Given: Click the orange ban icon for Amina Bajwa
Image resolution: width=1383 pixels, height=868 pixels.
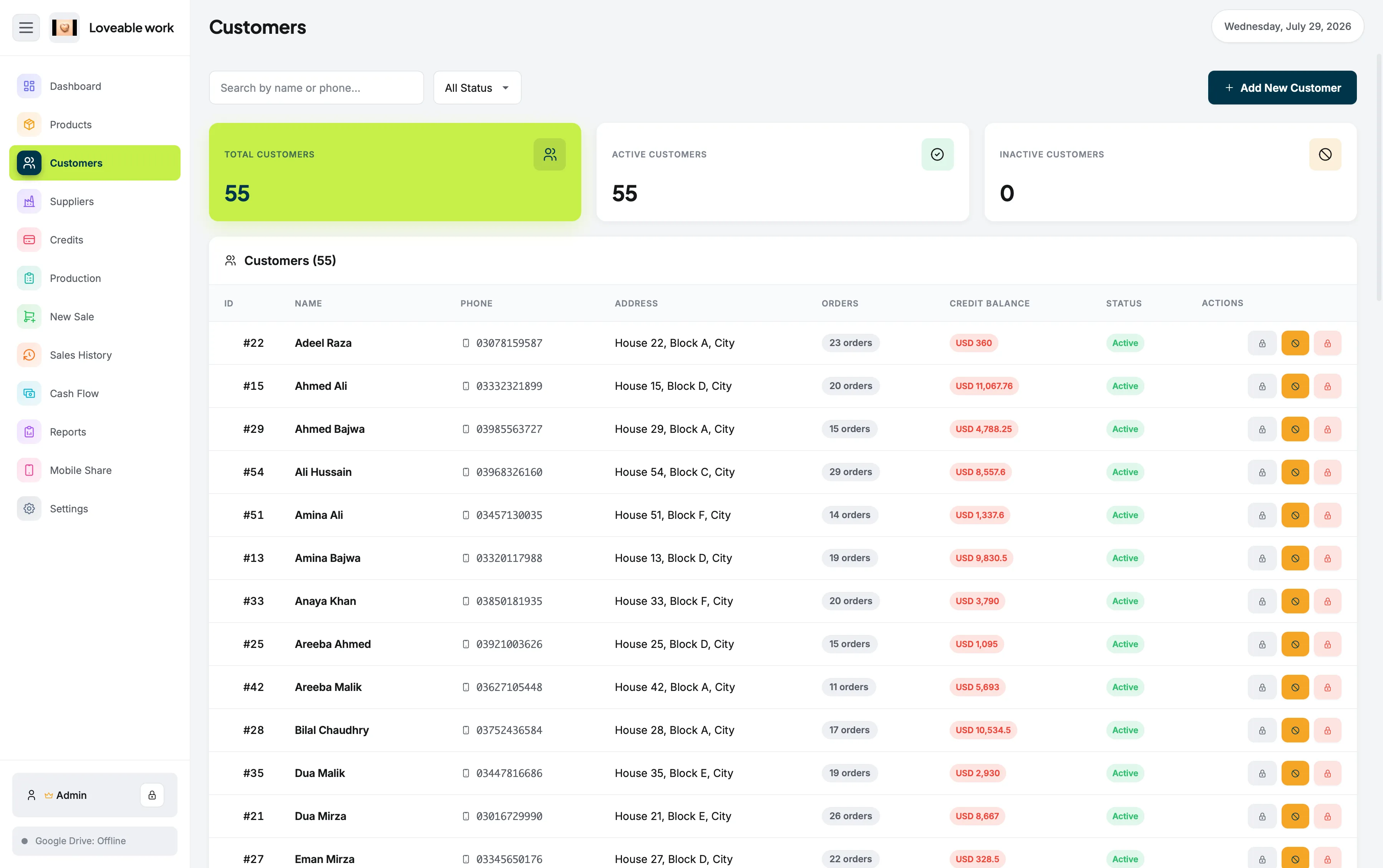Looking at the screenshot, I should coord(1295,558).
